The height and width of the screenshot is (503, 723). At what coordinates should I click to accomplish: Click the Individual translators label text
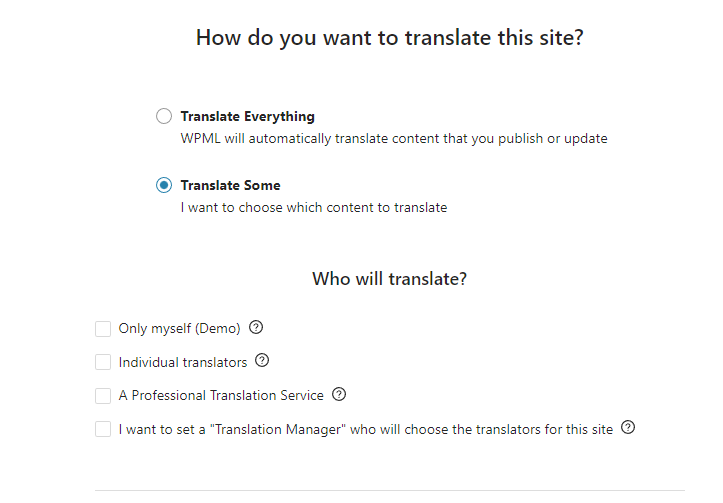coord(183,362)
